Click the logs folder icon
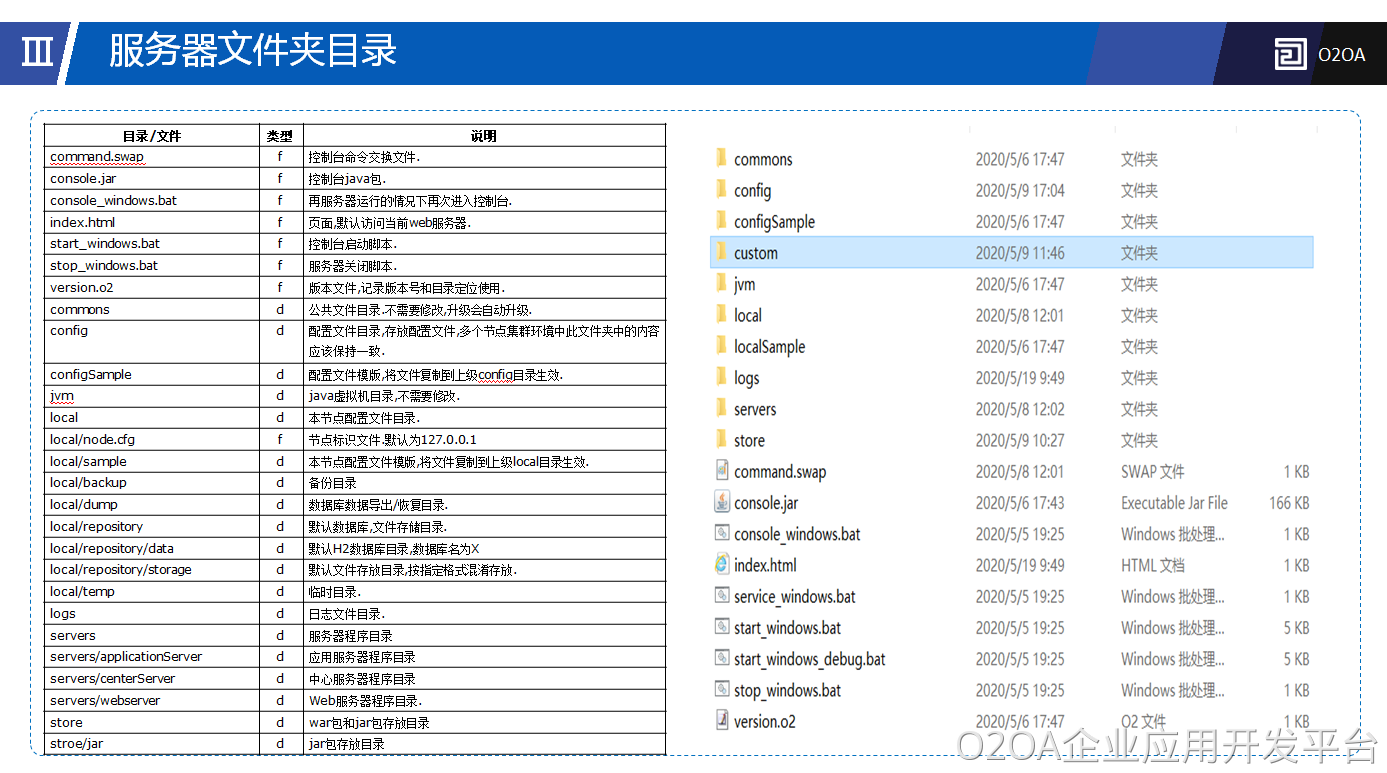1387x773 pixels. coord(721,377)
